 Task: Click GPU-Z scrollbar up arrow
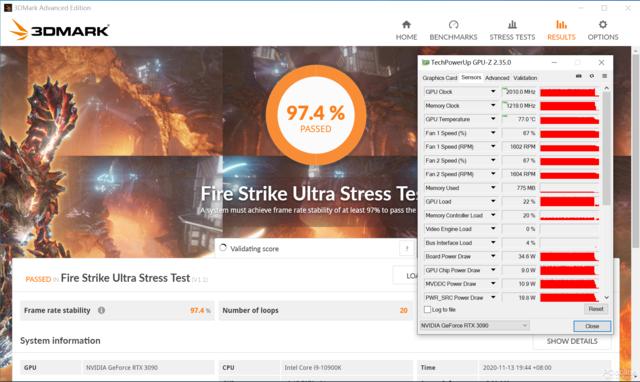click(x=606, y=88)
